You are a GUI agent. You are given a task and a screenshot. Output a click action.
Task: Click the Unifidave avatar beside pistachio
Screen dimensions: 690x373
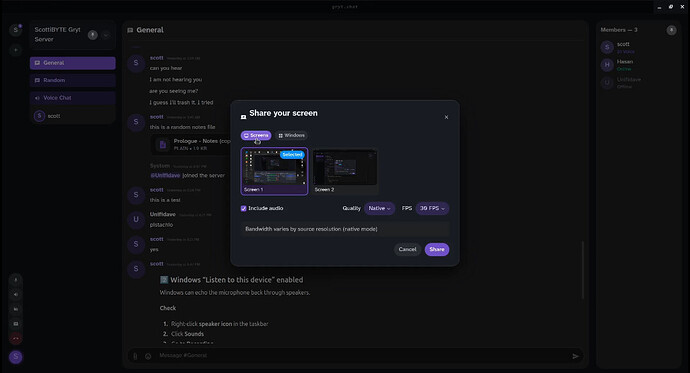click(x=136, y=219)
